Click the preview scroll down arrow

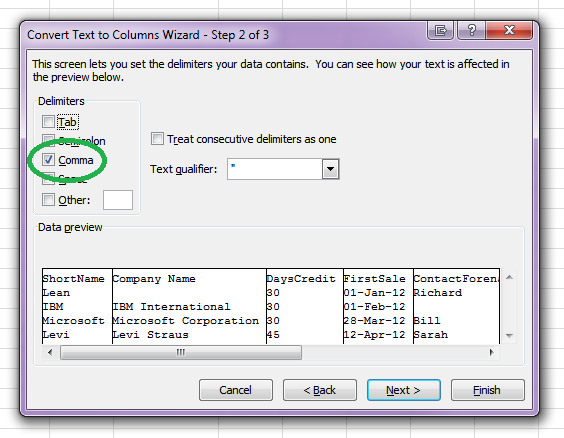(509, 336)
